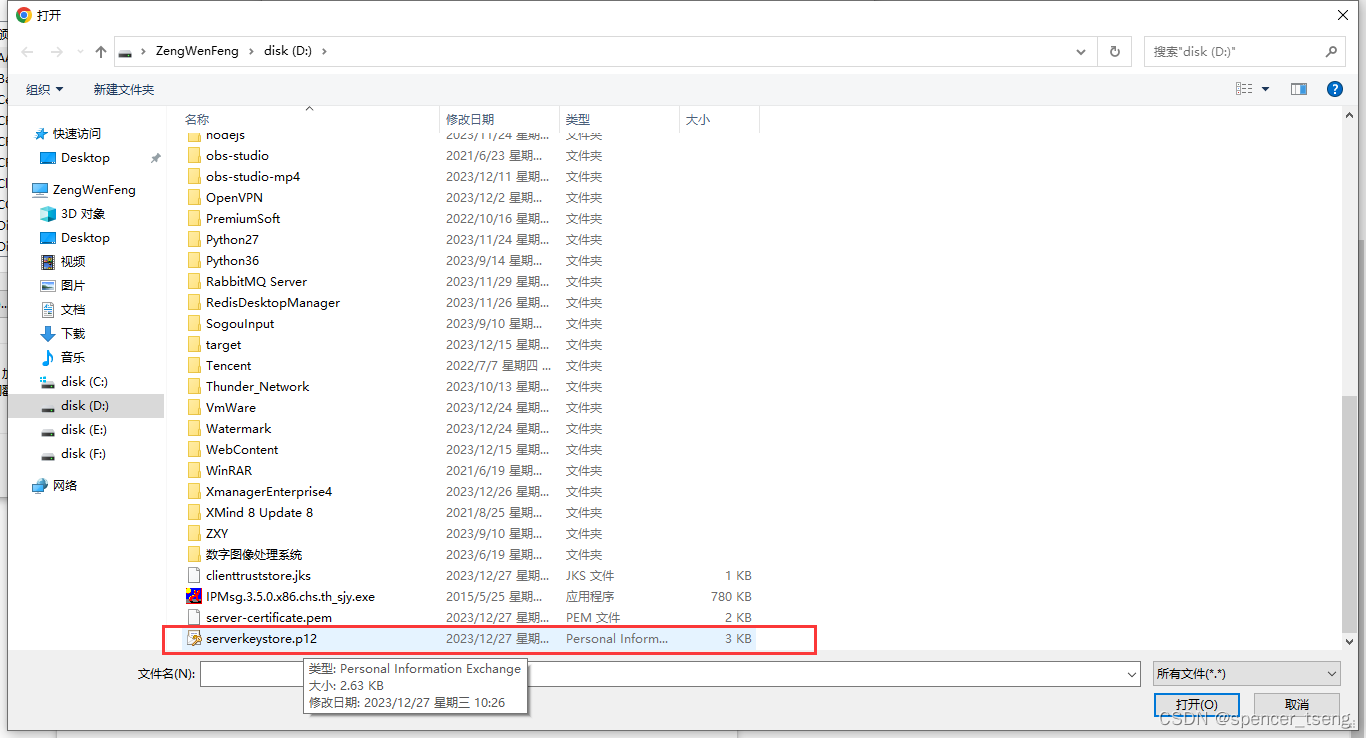Screen dimensions: 1366x738
Task: Click ZengWenFeng in the breadcrumb path
Action: (197, 51)
